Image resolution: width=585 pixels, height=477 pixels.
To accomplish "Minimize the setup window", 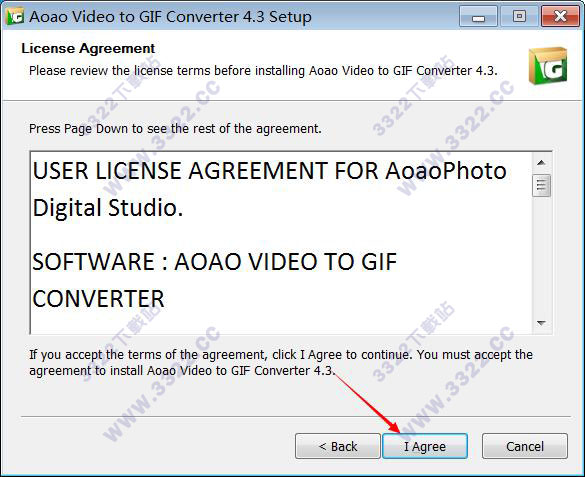I will [x=478, y=17].
